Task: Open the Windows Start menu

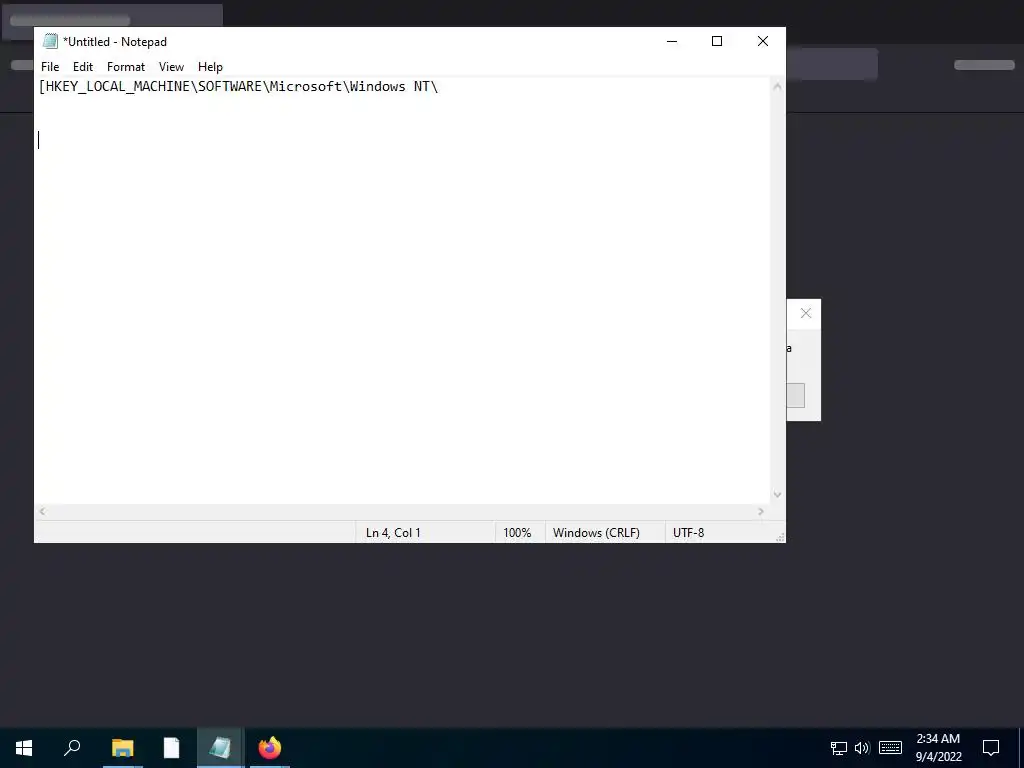Action: pyautogui.click(x=24, y=748)
